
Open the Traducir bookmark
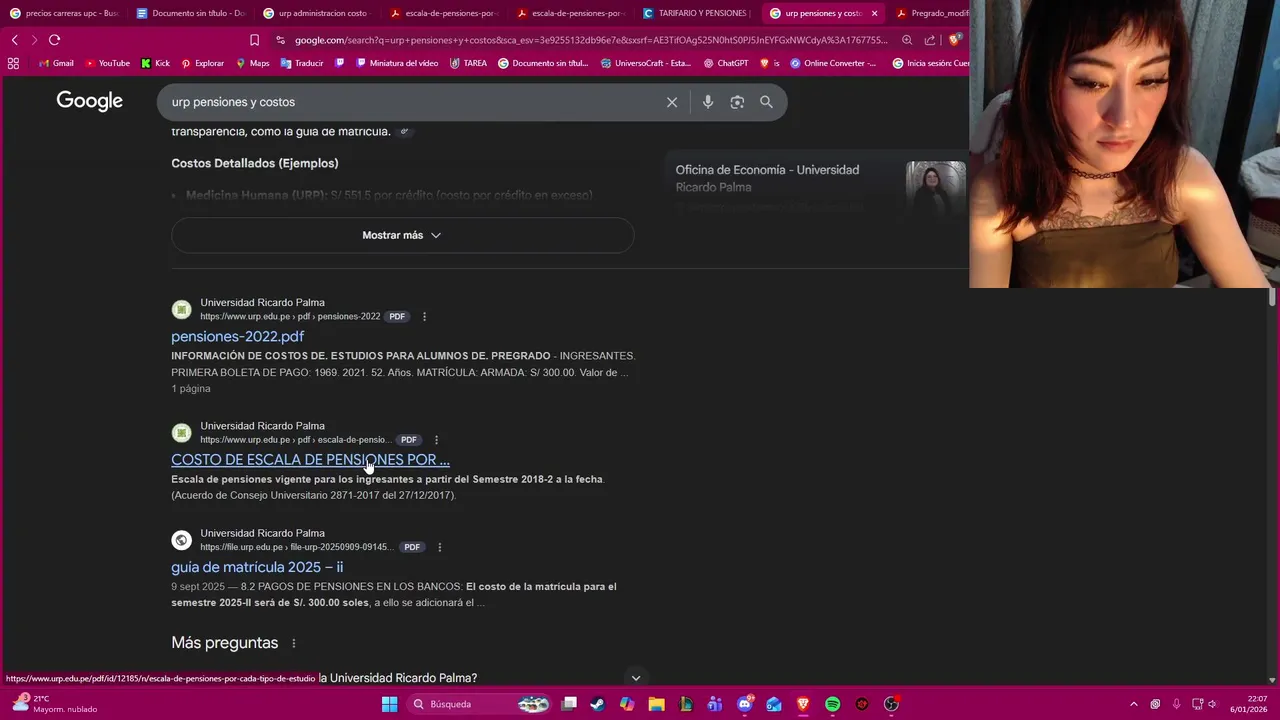pos(302,63)
